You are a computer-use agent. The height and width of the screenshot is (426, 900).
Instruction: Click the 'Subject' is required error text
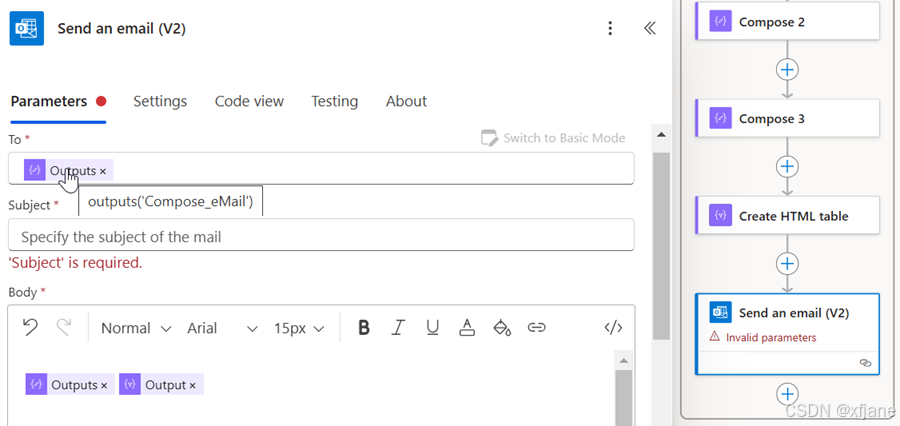[x=75, y=263]
